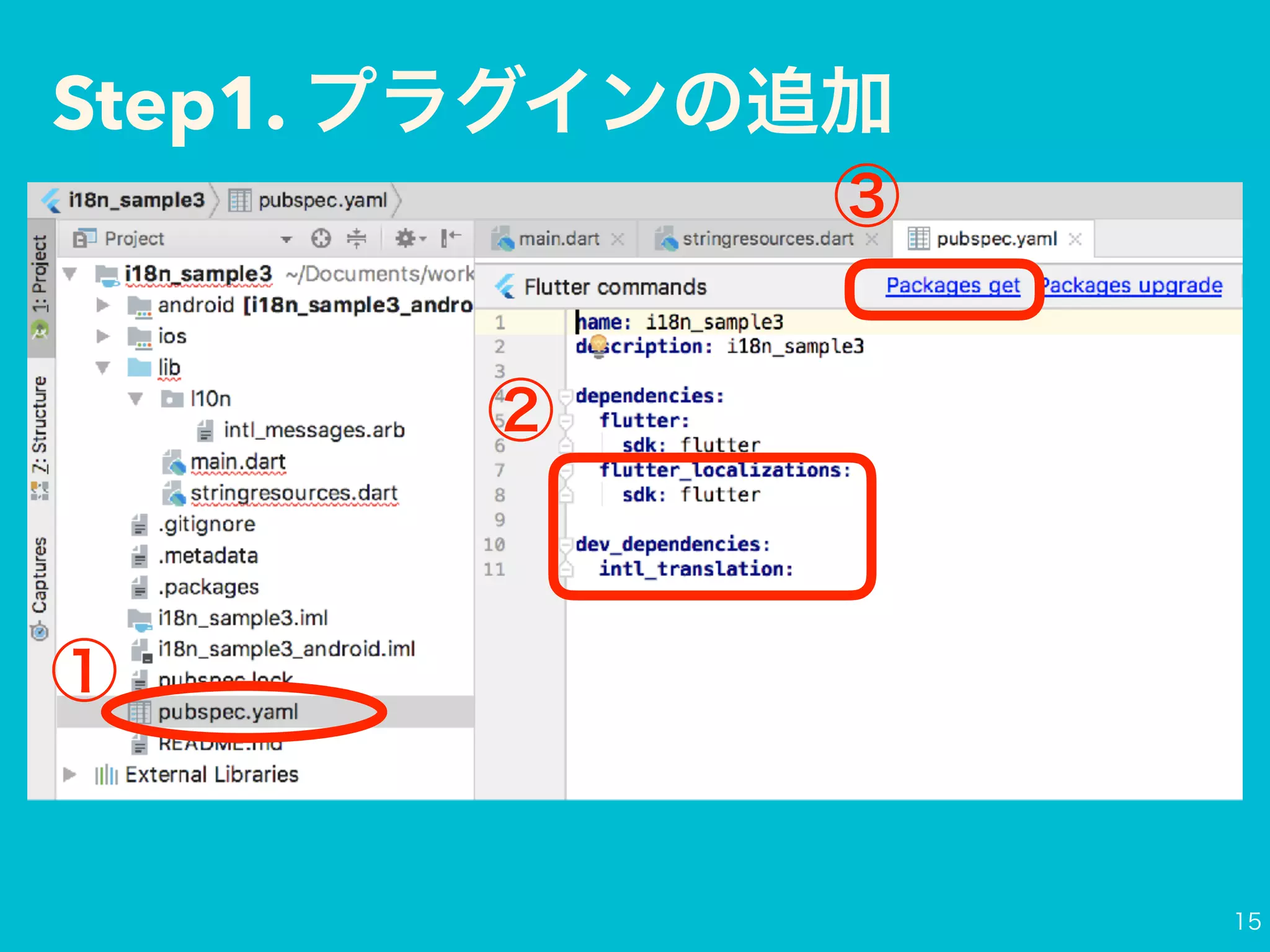This screenshot has width=1270, height=952.
Task: Click the Packages upgrade link
Action: click(x=1132, y=286)
